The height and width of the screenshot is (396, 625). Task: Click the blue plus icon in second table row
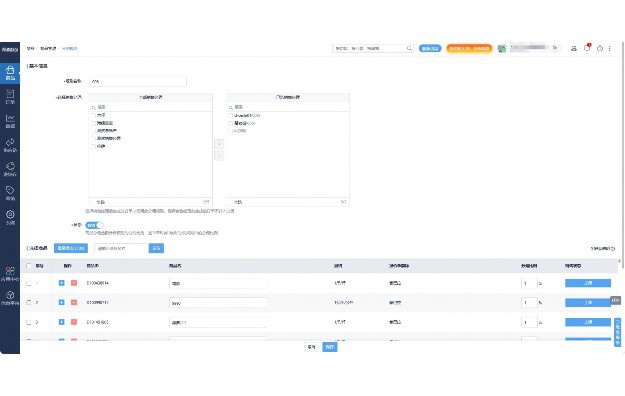61,302
